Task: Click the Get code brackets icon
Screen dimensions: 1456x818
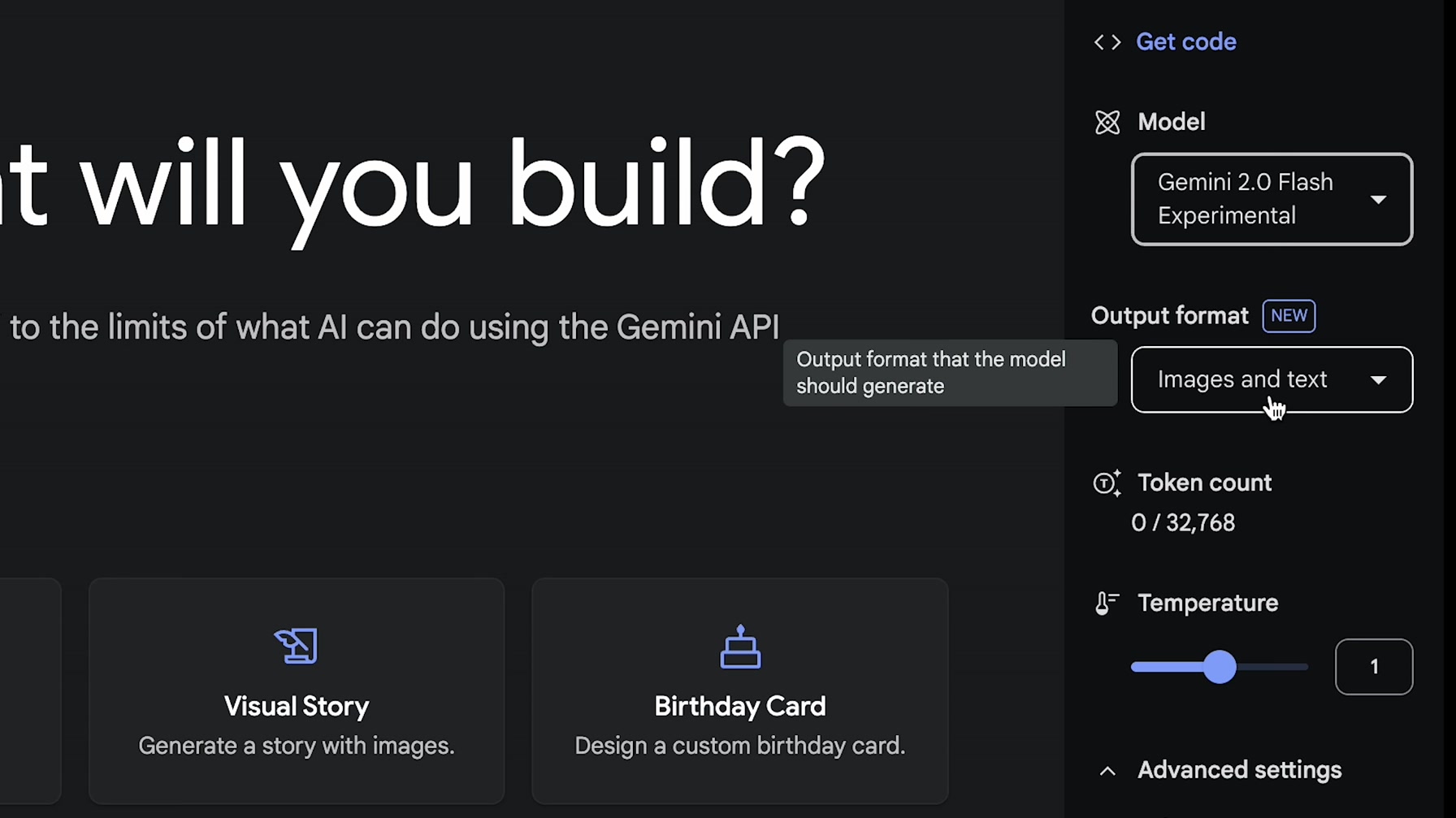Action: click(x=1107, y=42)
